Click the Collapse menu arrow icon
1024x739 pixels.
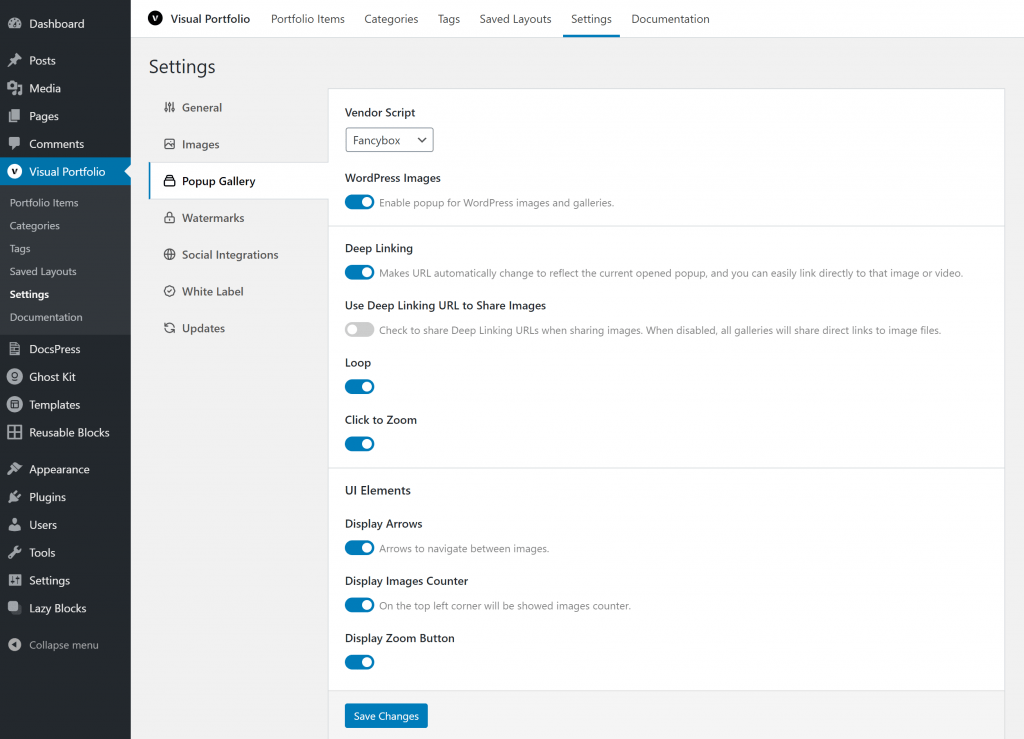point(14,645)
